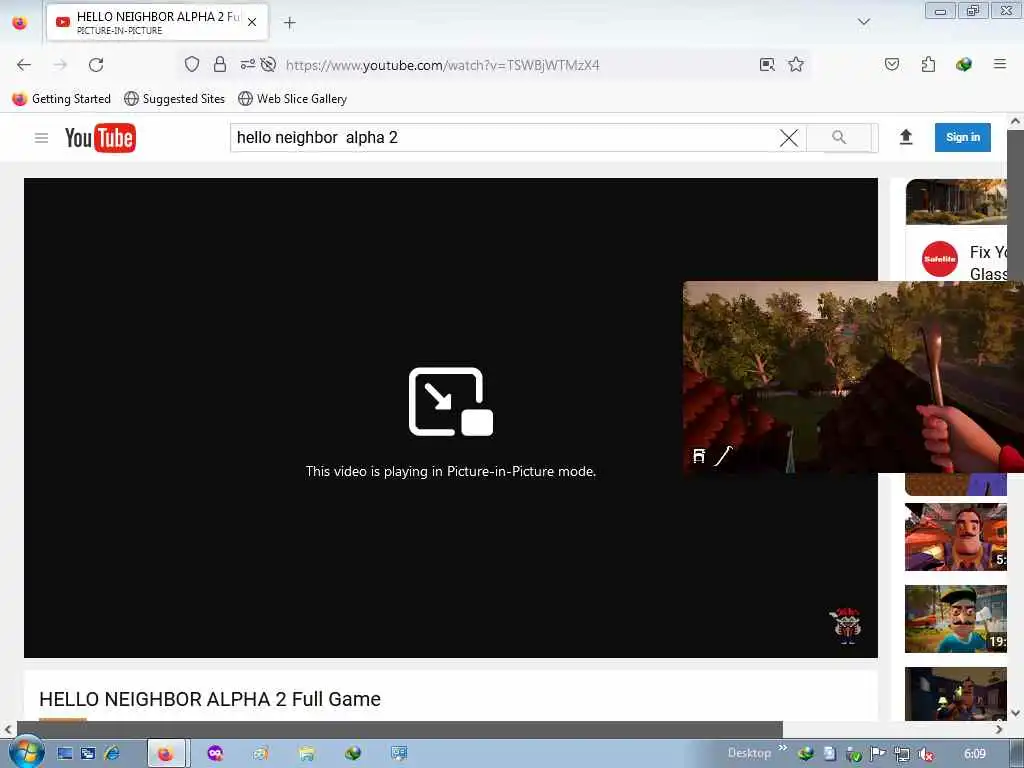Open the tracking protection shield icon
The image size is (1024, 768).
click(x=191, y=64)
